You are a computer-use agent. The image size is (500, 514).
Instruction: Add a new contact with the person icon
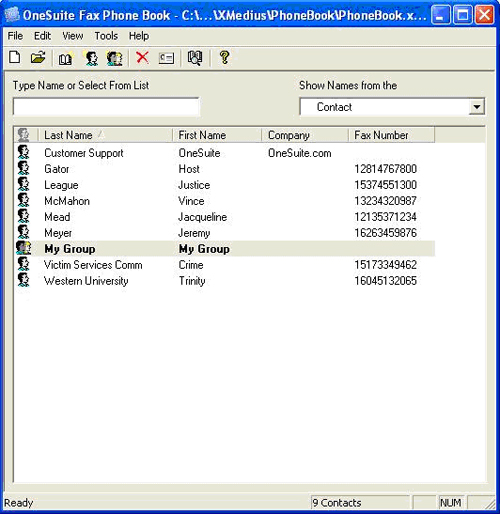pyautogui.click(x=91, y=58)
